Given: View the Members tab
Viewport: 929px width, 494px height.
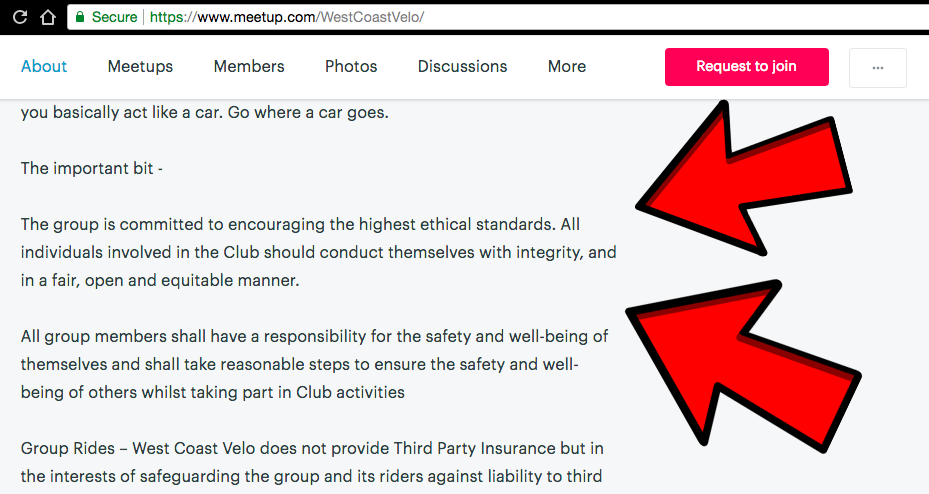Looking at the screenshot, I should [249, 66].
